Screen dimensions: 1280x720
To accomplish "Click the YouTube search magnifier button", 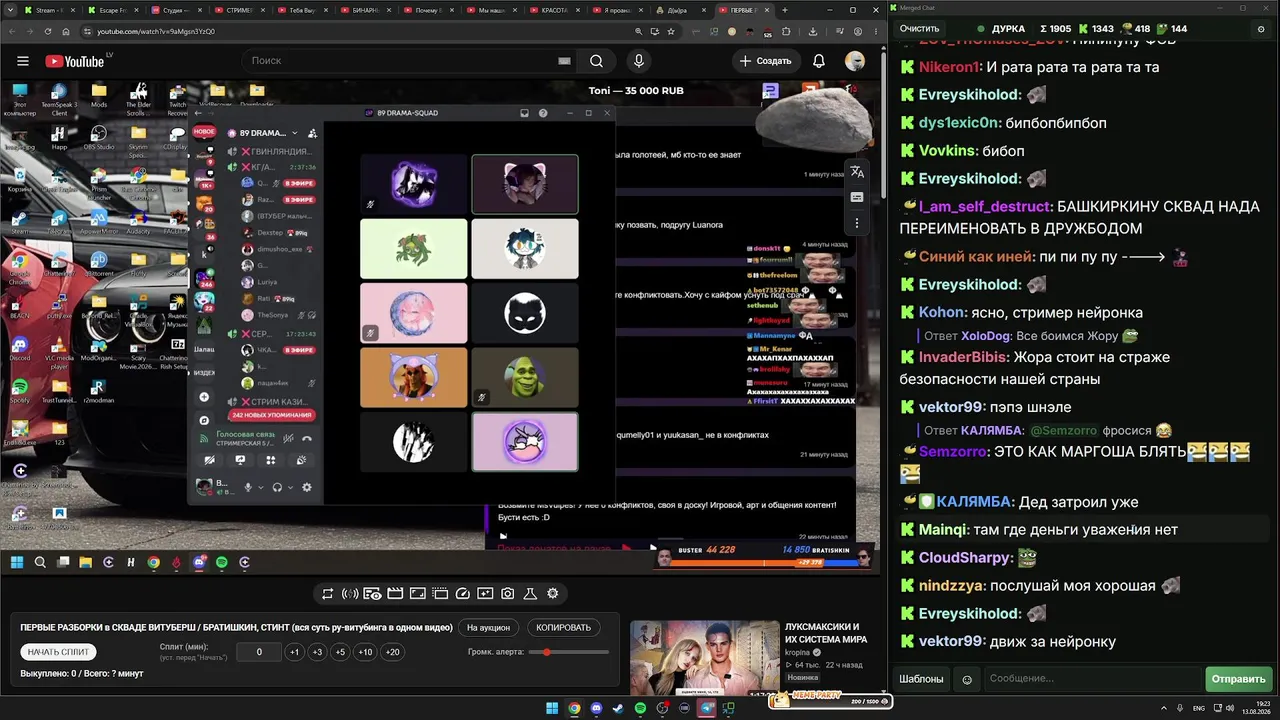I will click(596, 61).
